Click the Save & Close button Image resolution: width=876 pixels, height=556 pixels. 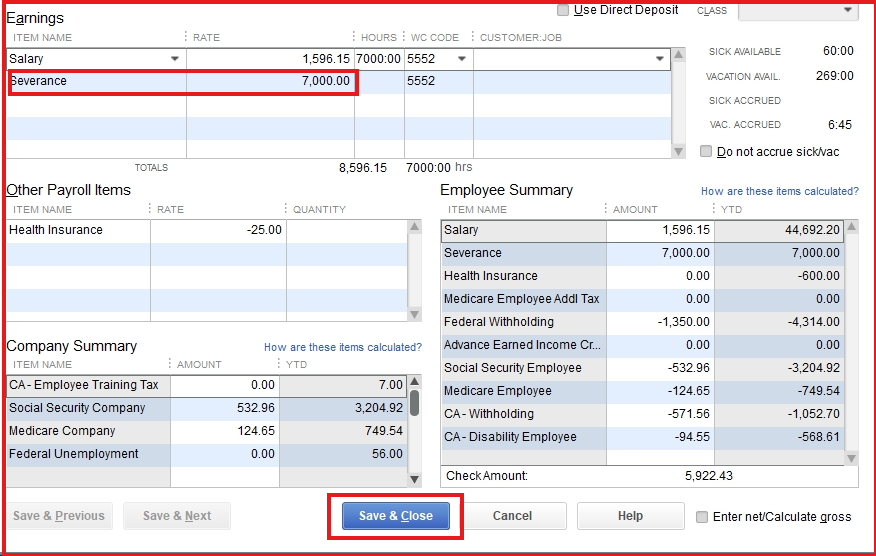click(x=395, y=516)
